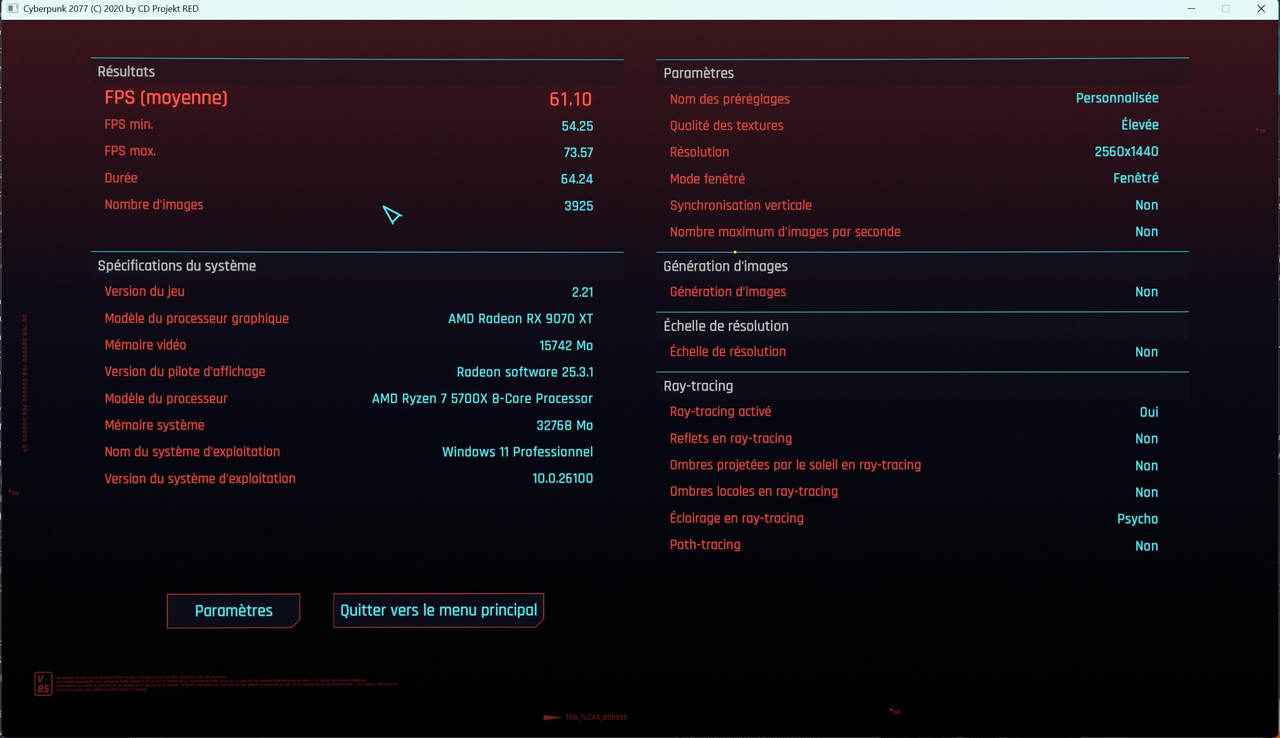Click 'Non' in the Path-tracing row

coord(1147,546)
